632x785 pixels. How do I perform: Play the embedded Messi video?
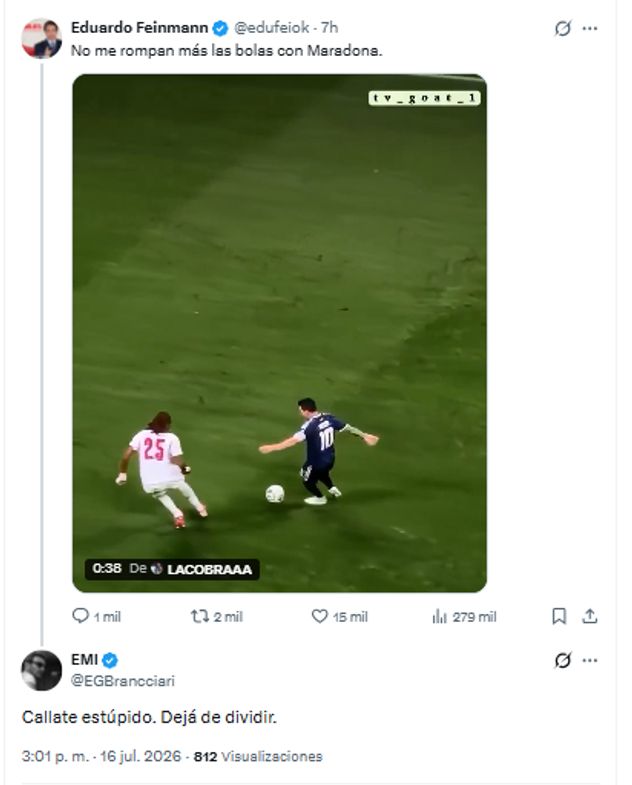pyautogui.click(x=279, y=333)
